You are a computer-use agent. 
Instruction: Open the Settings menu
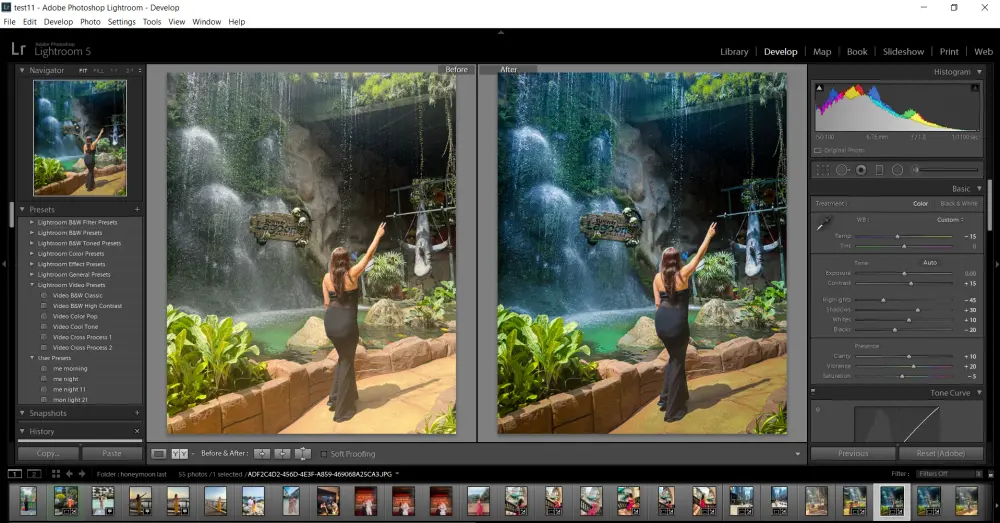(121, 22)
